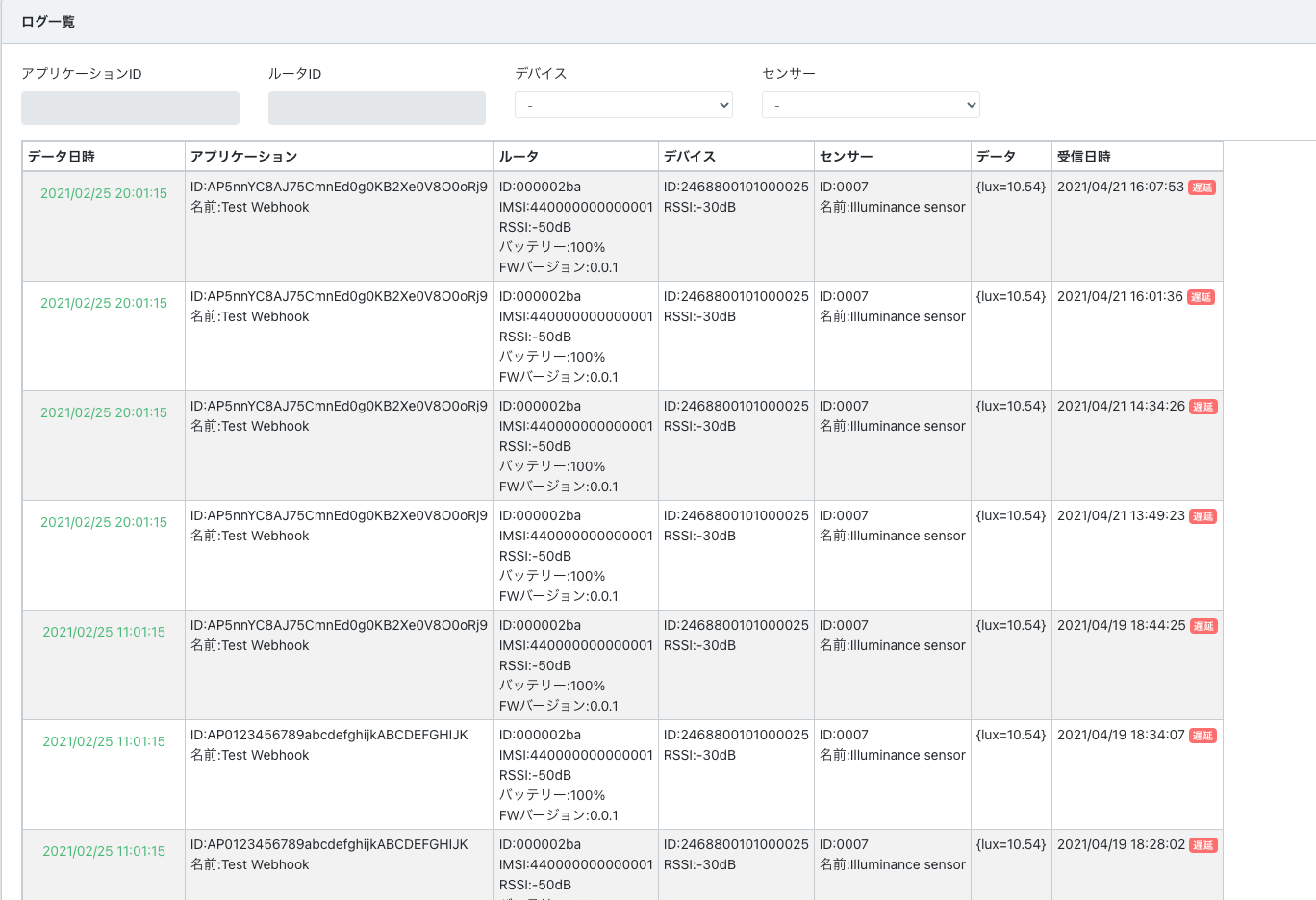Focus the アプリケーションID input field
The image size is (1316, 900).
coord(130,108)
